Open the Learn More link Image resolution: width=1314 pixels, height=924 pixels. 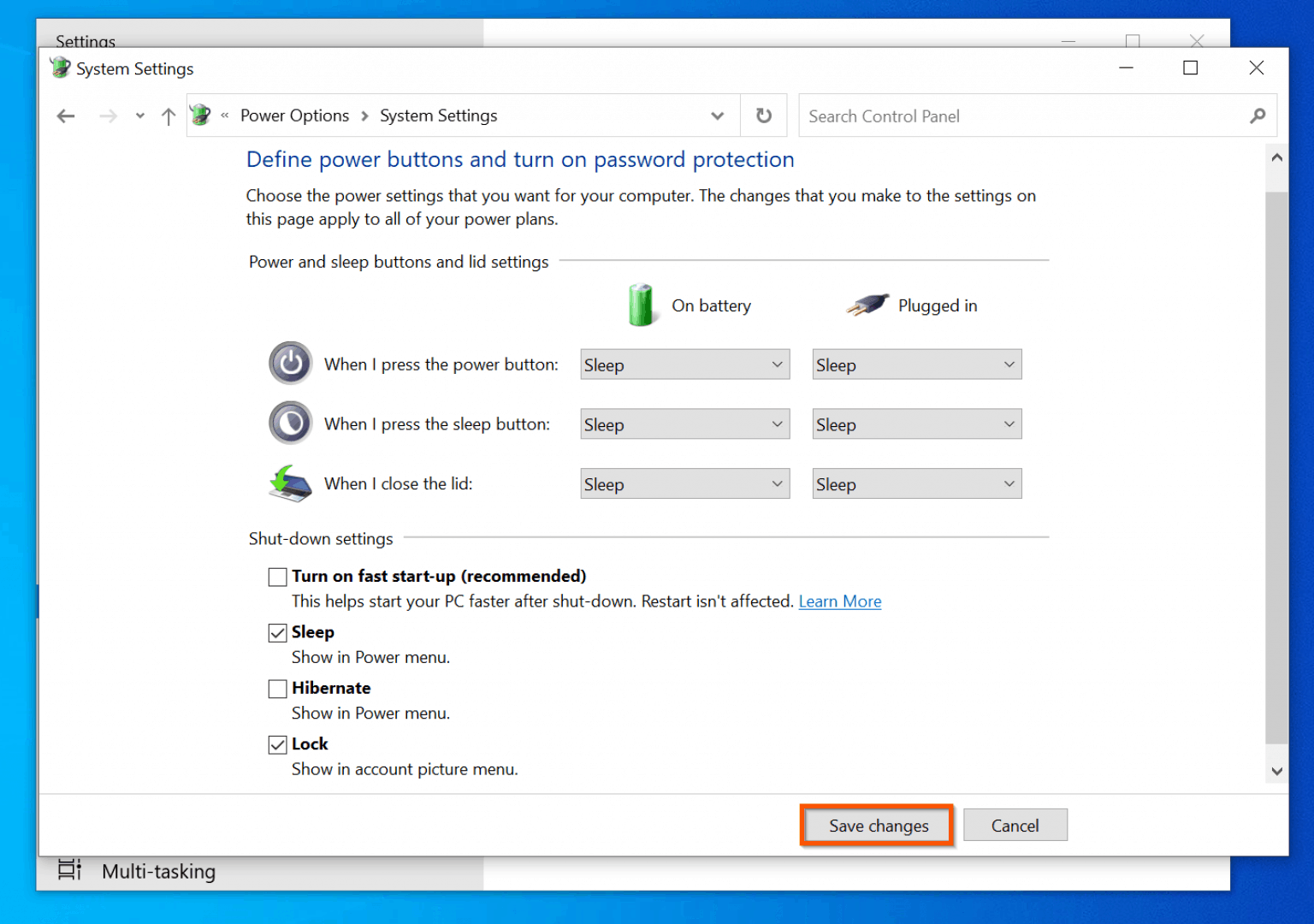[839, 601]
